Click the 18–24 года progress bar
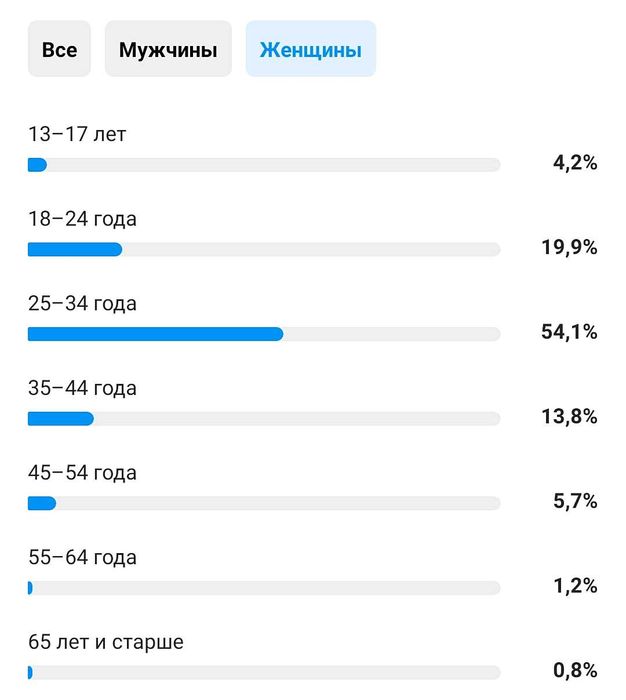This screenshot has width=626, height=700. point(264,249)
